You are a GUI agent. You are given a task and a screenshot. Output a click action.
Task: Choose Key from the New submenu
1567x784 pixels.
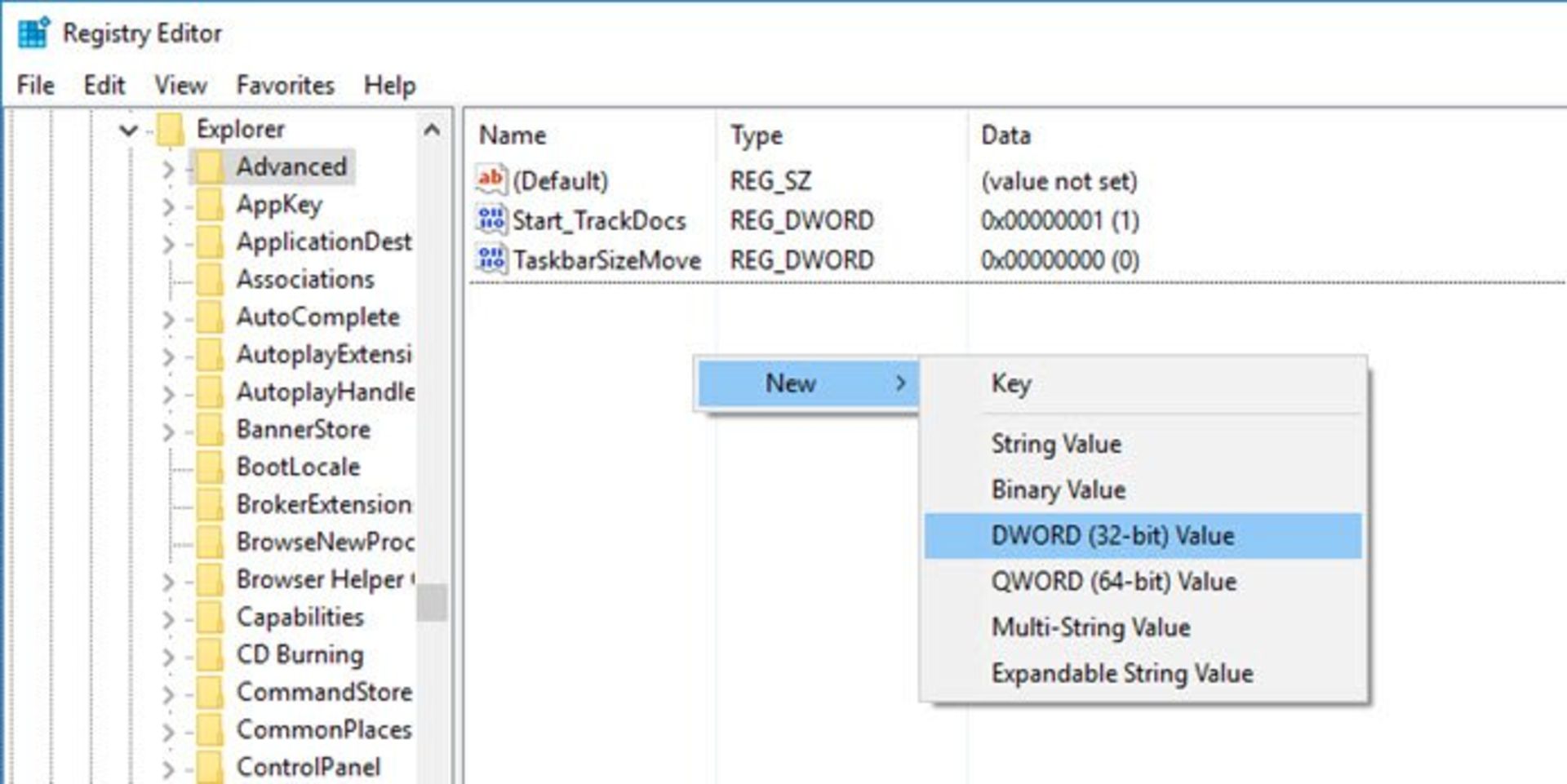[1143, 383]
